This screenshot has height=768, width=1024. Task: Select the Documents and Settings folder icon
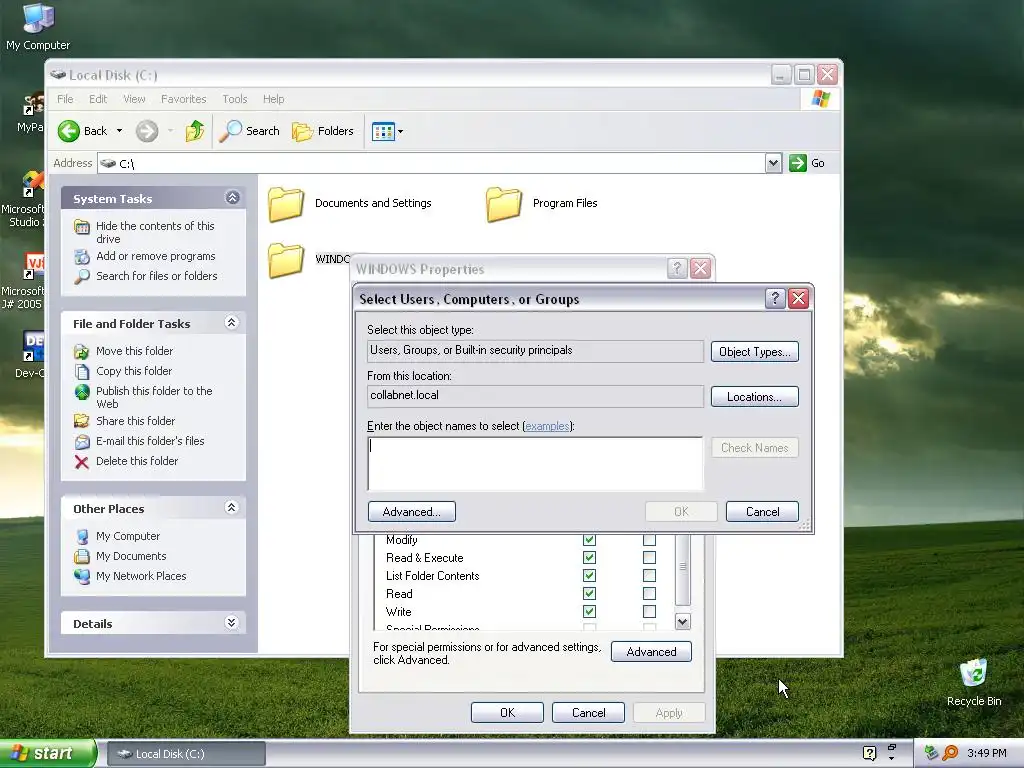click(x=286, y=204)
